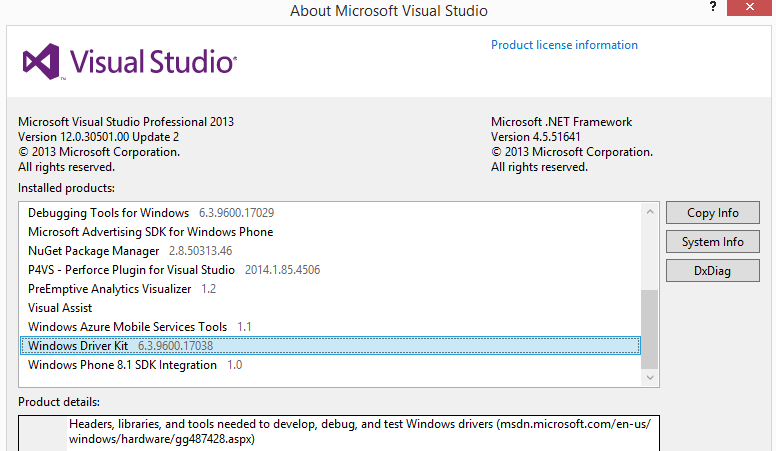This screenshot has width=776, height=451.
Task: Click the System Info button
Action: tap(713, 242)
